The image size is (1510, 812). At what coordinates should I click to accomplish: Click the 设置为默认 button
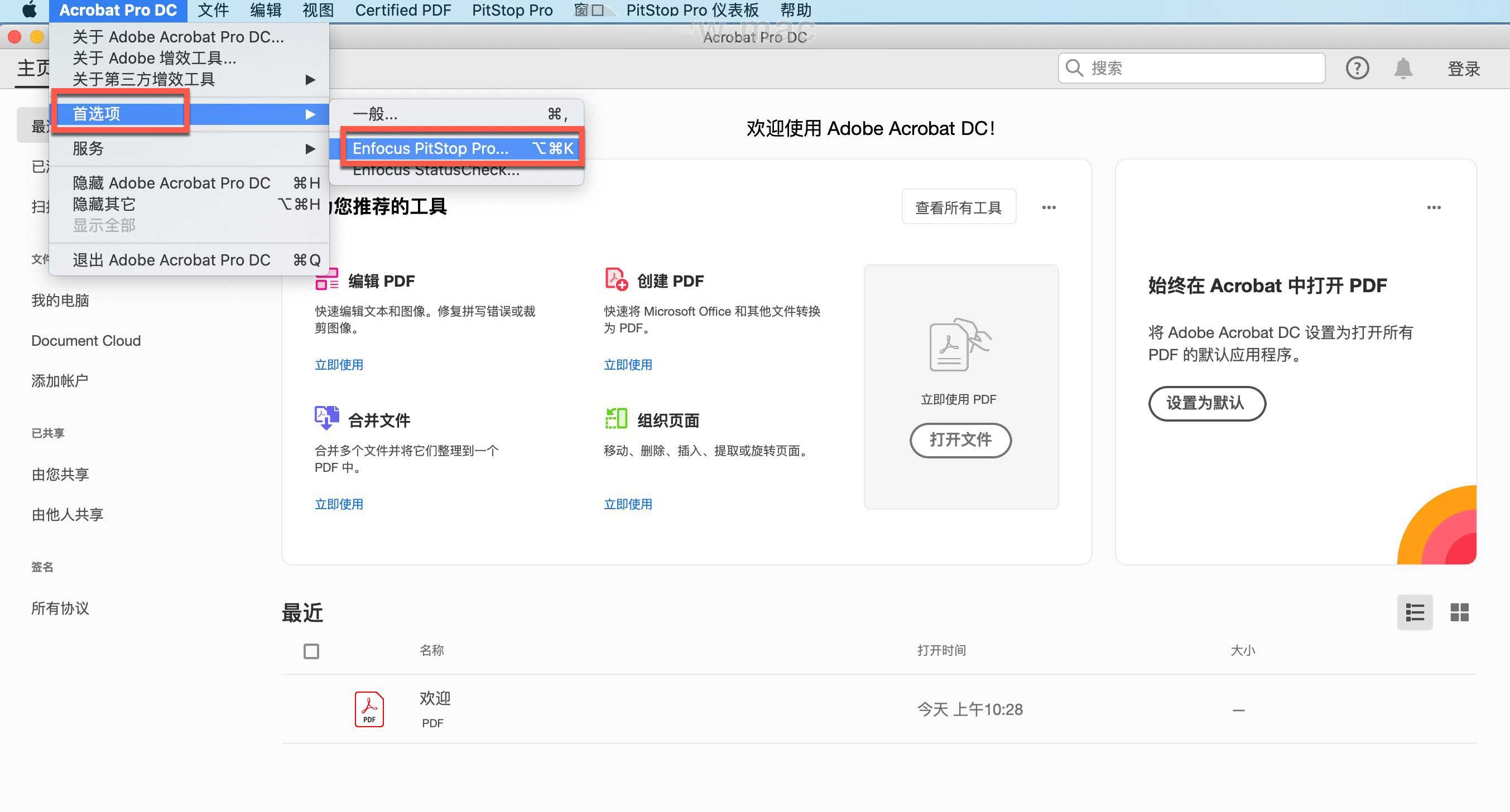click(x=1206, y=403)
